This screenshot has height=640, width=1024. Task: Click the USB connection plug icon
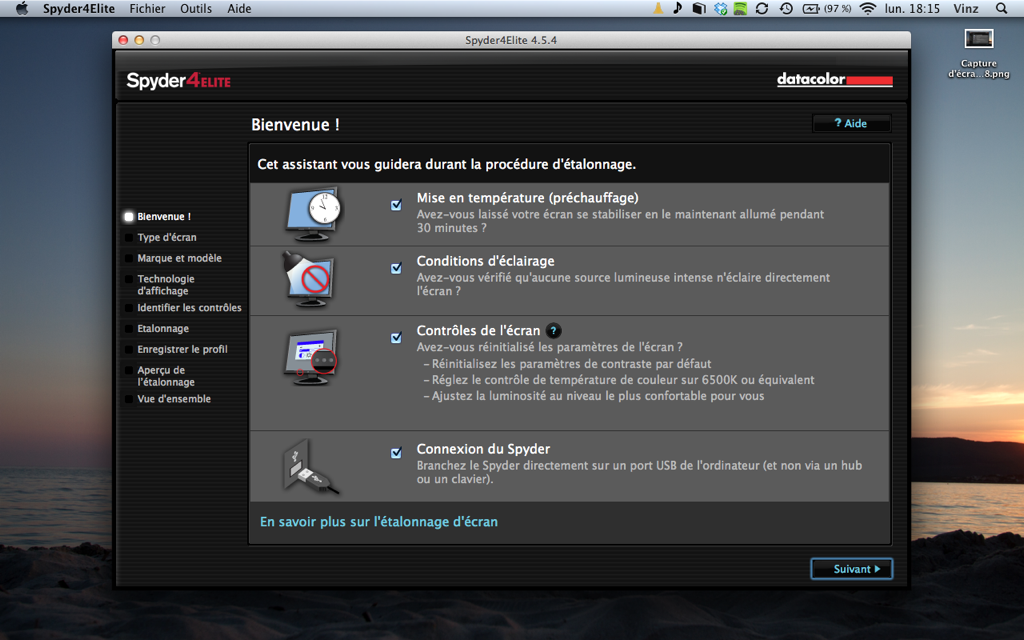(x=310, y=466)
